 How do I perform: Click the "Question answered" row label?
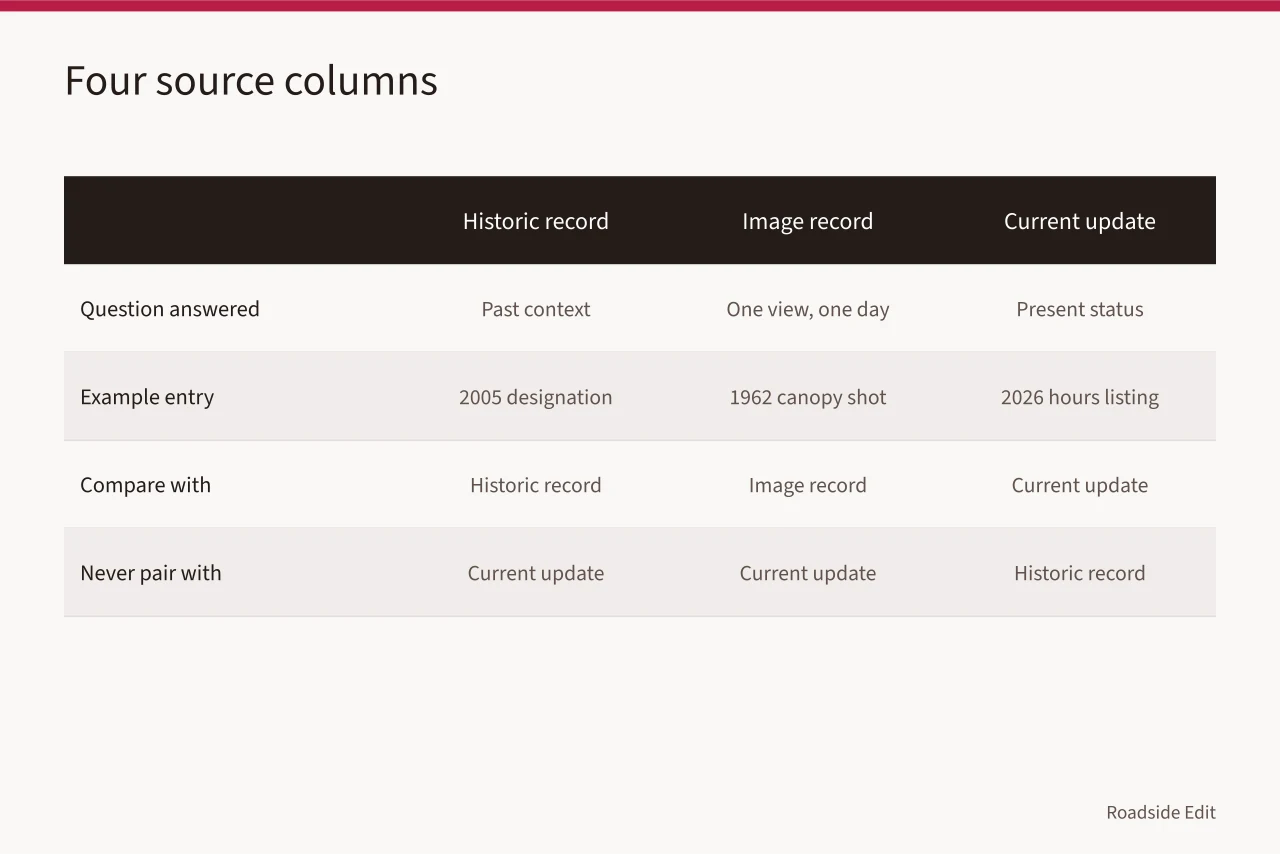point(170,309)
